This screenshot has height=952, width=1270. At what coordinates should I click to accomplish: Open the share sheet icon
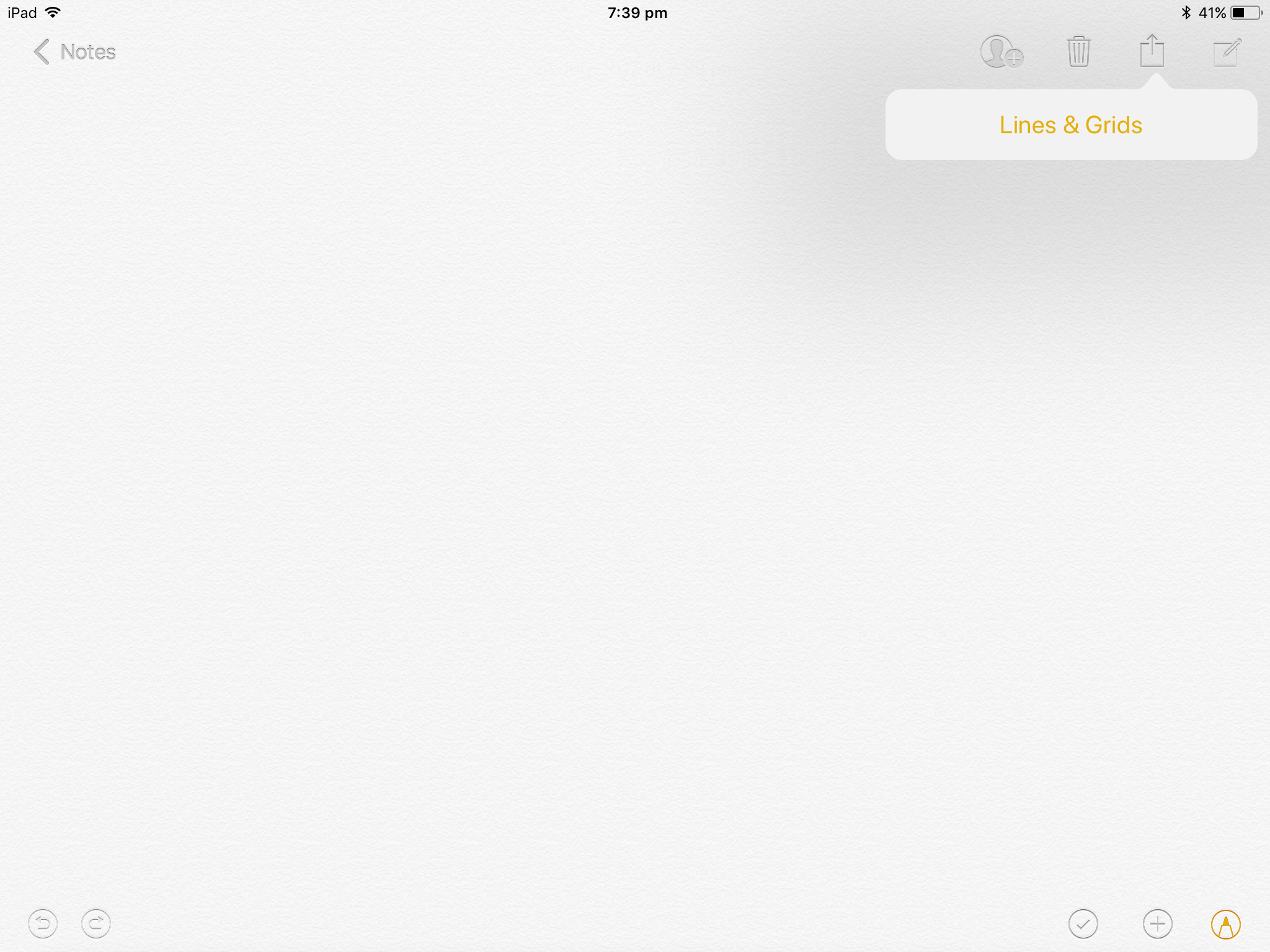click(1152, 51)
